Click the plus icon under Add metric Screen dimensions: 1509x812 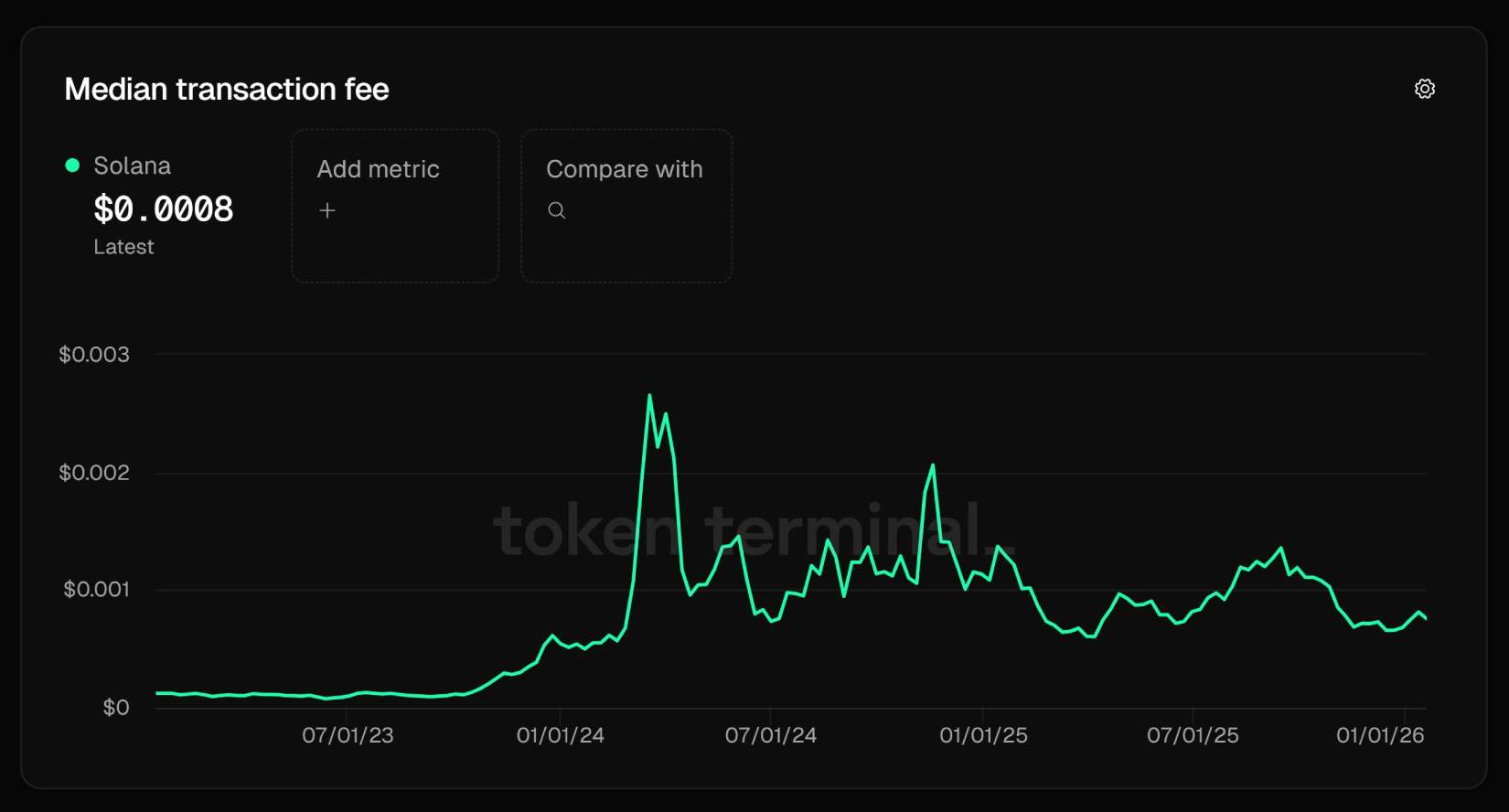(x=327, y=210)
